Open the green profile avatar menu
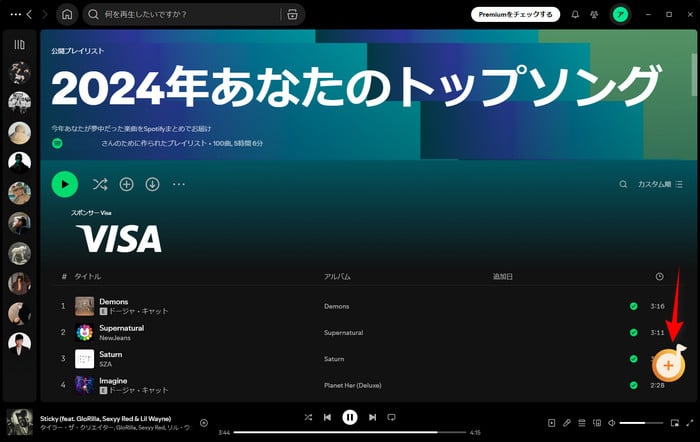The image size is (700, 442). point(620,14)
